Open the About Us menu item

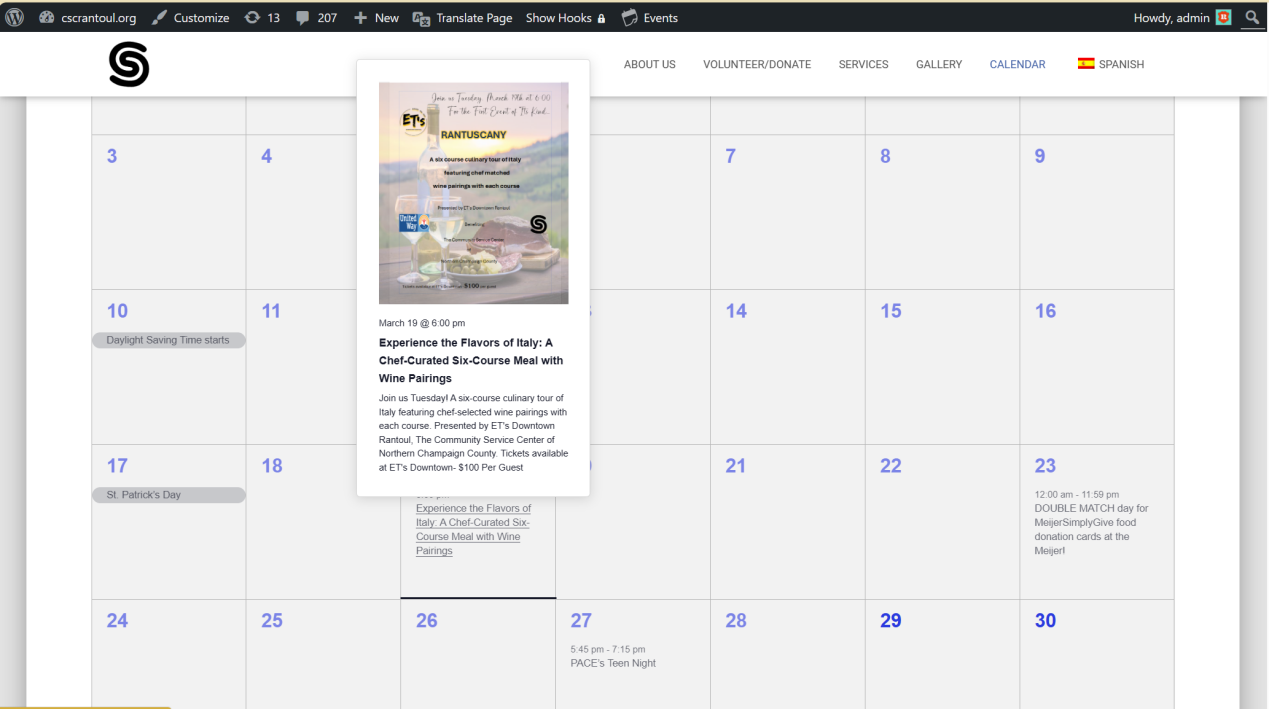coord(649,64)
